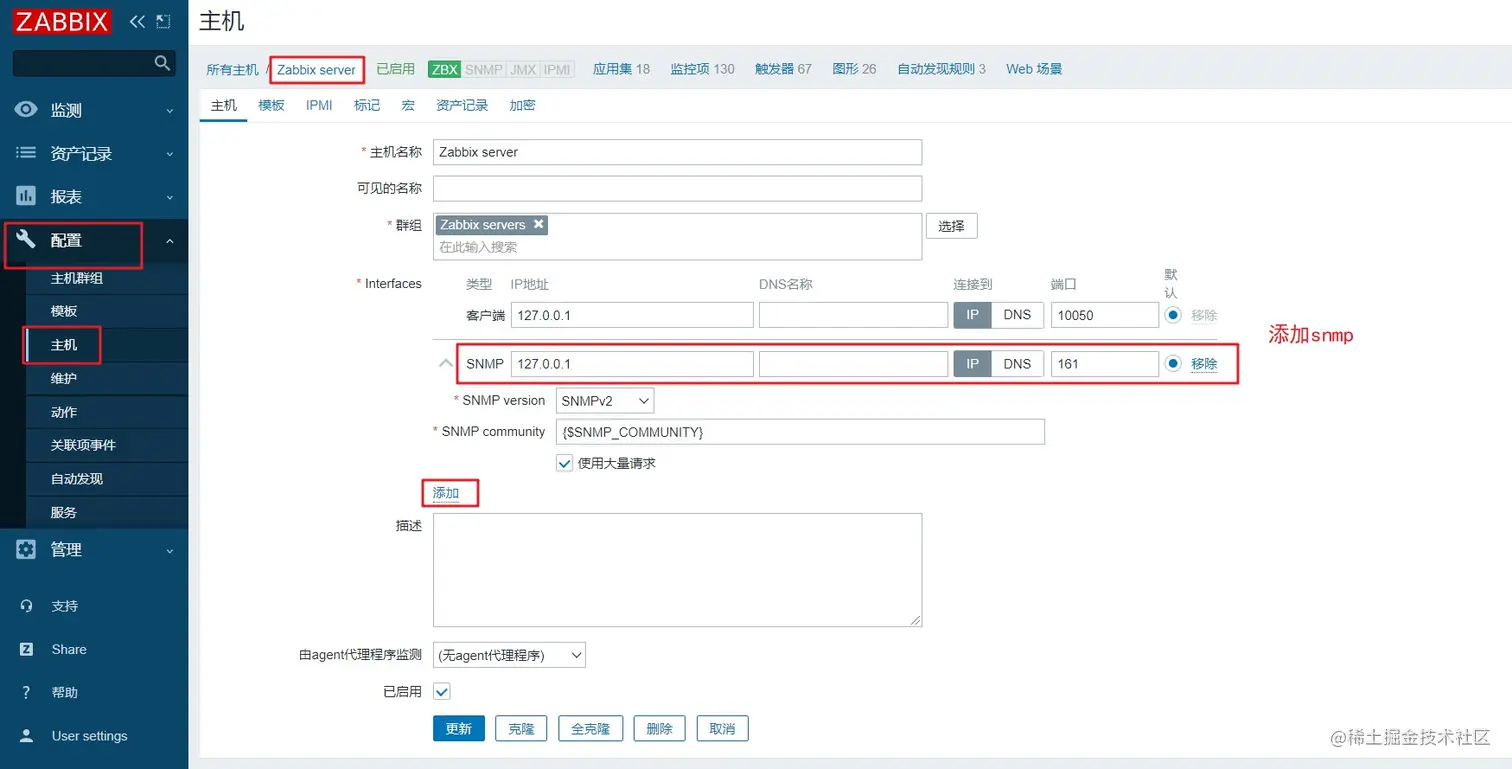Viewport: 1512px width, 769px height.
Task: Click the chart icon for 报表
Action: 26,196
